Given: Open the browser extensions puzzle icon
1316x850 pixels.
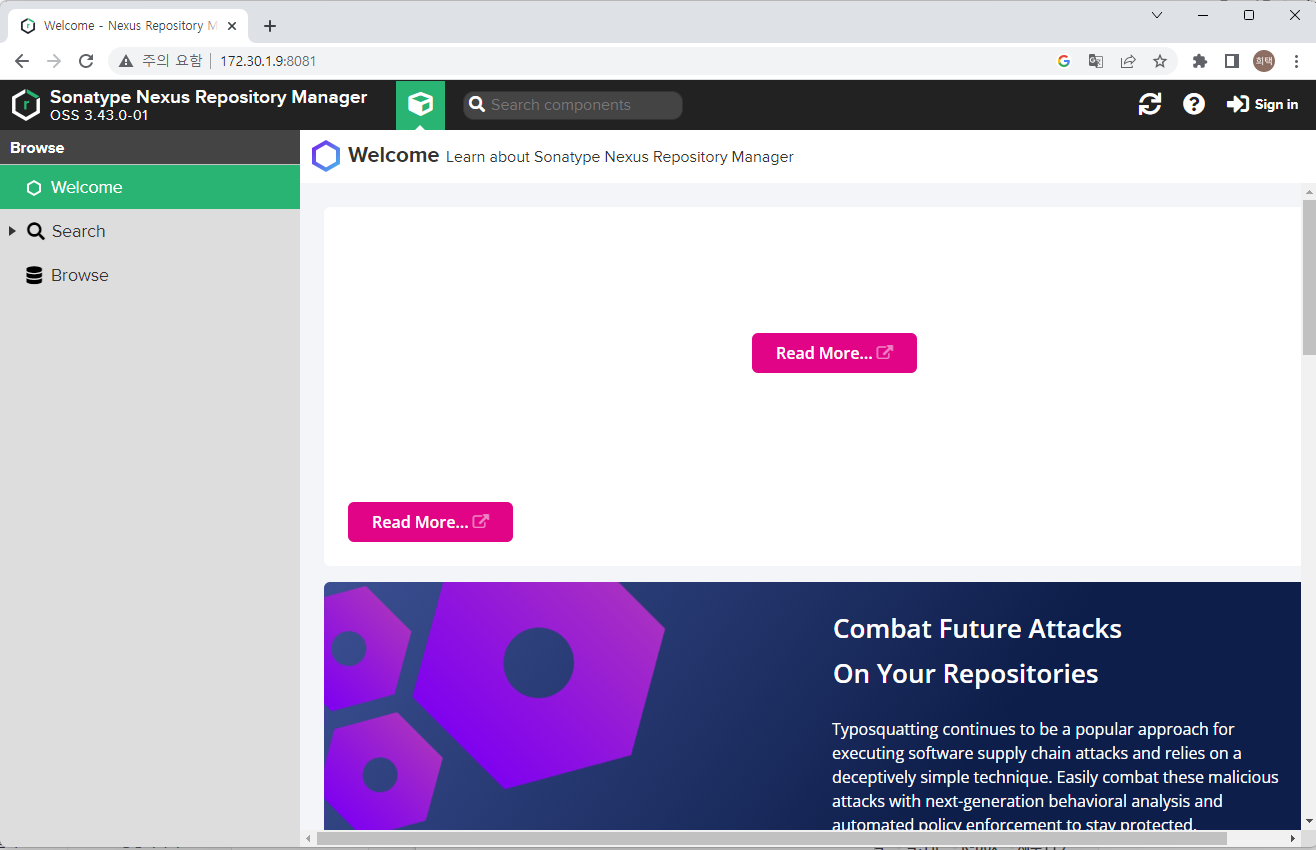Looking at the screenshot, I should pyautogui.click(x=1200, y=61).
